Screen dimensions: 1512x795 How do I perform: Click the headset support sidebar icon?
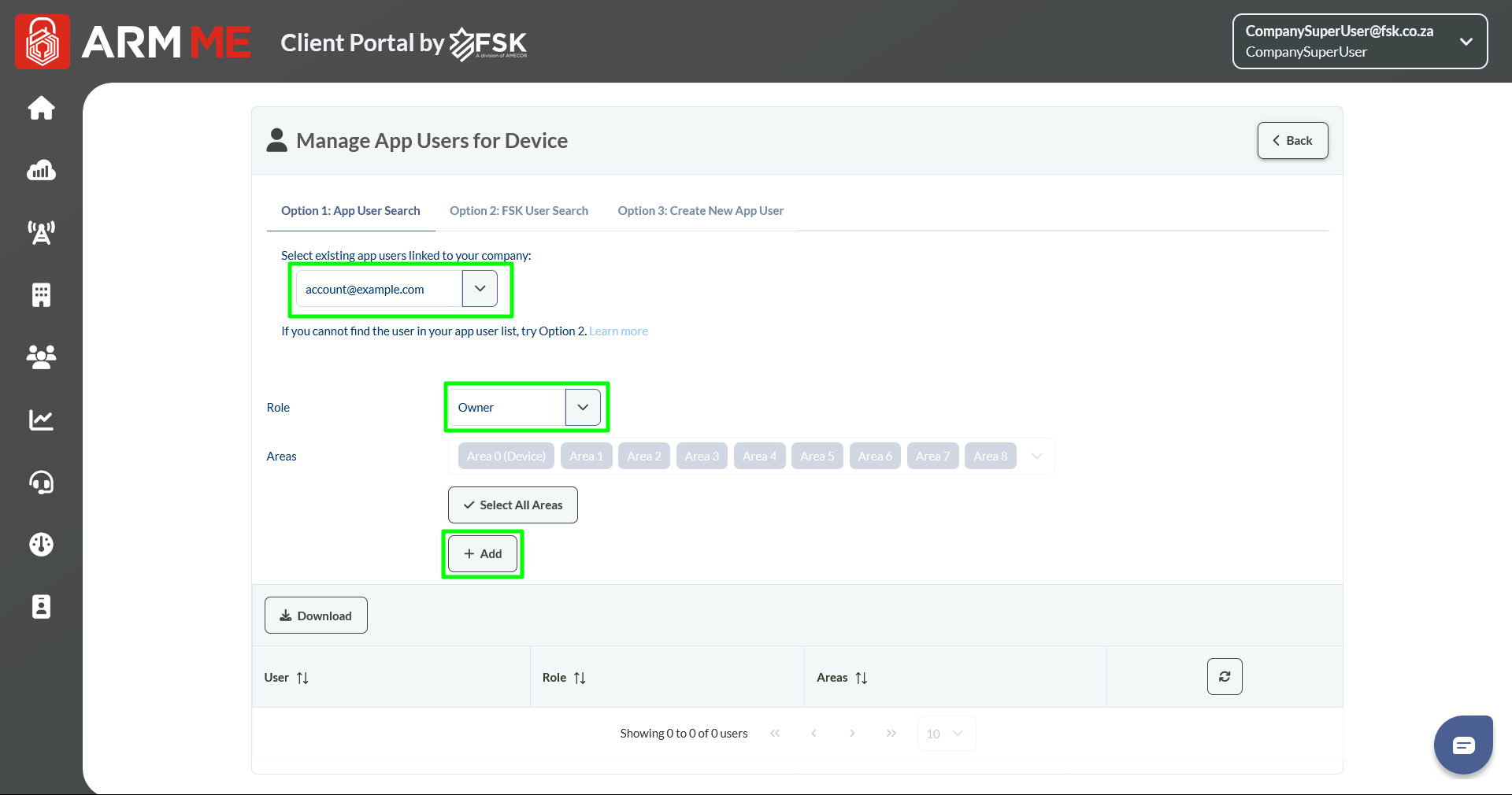coord(41,482)
